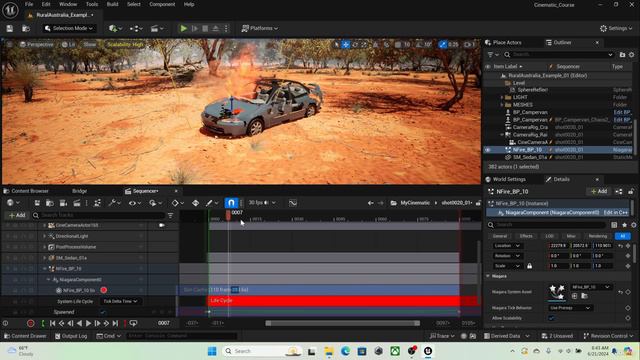Click the Perspective viewport button
The width and height of the screenshot is (640, 360).
click(x=37, y=44)
